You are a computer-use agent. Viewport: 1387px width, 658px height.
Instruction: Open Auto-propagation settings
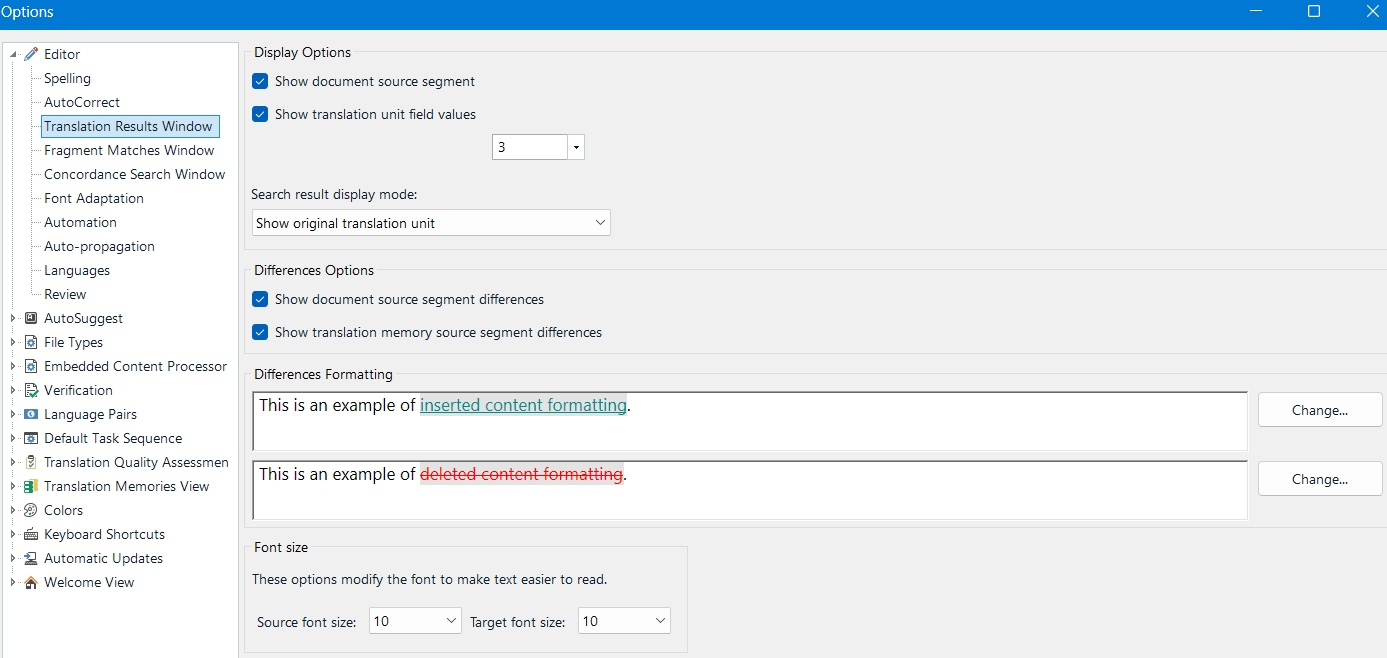point(99,246)
